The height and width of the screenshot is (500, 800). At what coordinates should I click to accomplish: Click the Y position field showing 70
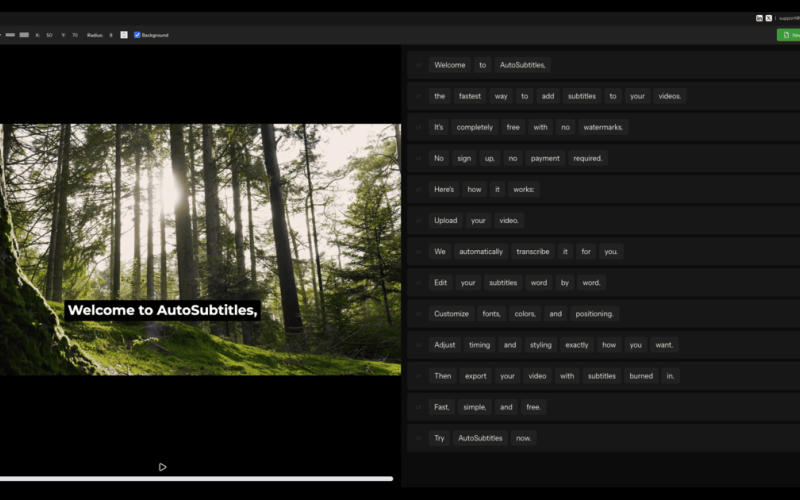(x=75, y=35)
